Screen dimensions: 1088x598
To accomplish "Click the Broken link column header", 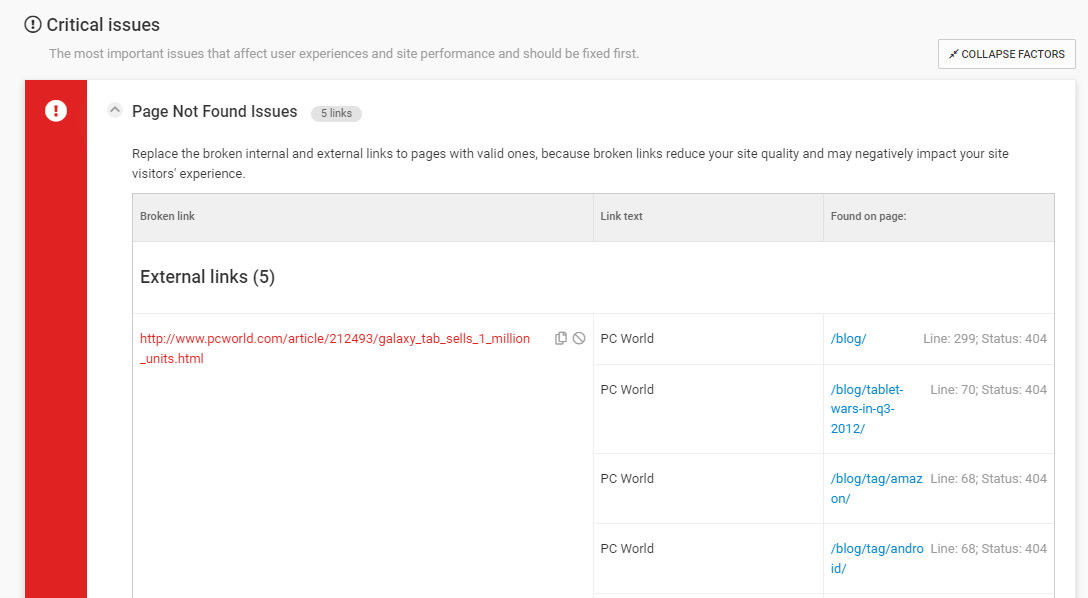I will [x=167, y=216].
